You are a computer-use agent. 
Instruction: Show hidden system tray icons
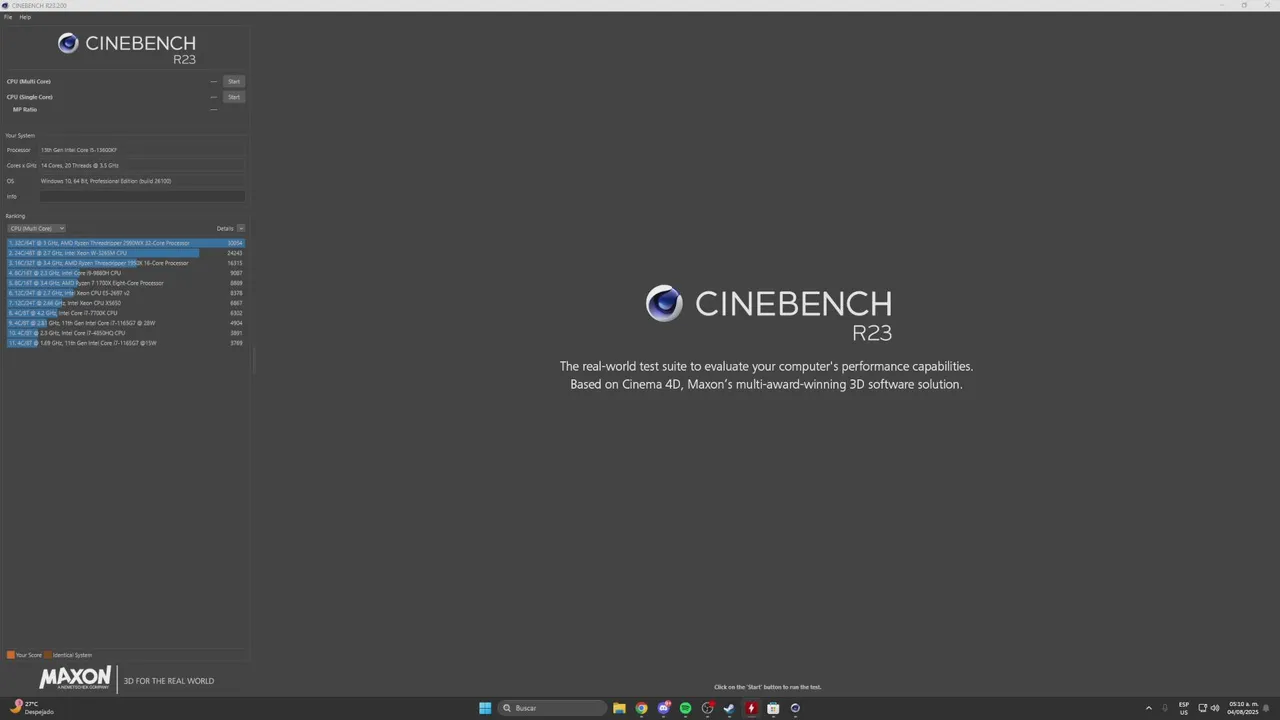pyautogui.click(x=1148, y=708)
